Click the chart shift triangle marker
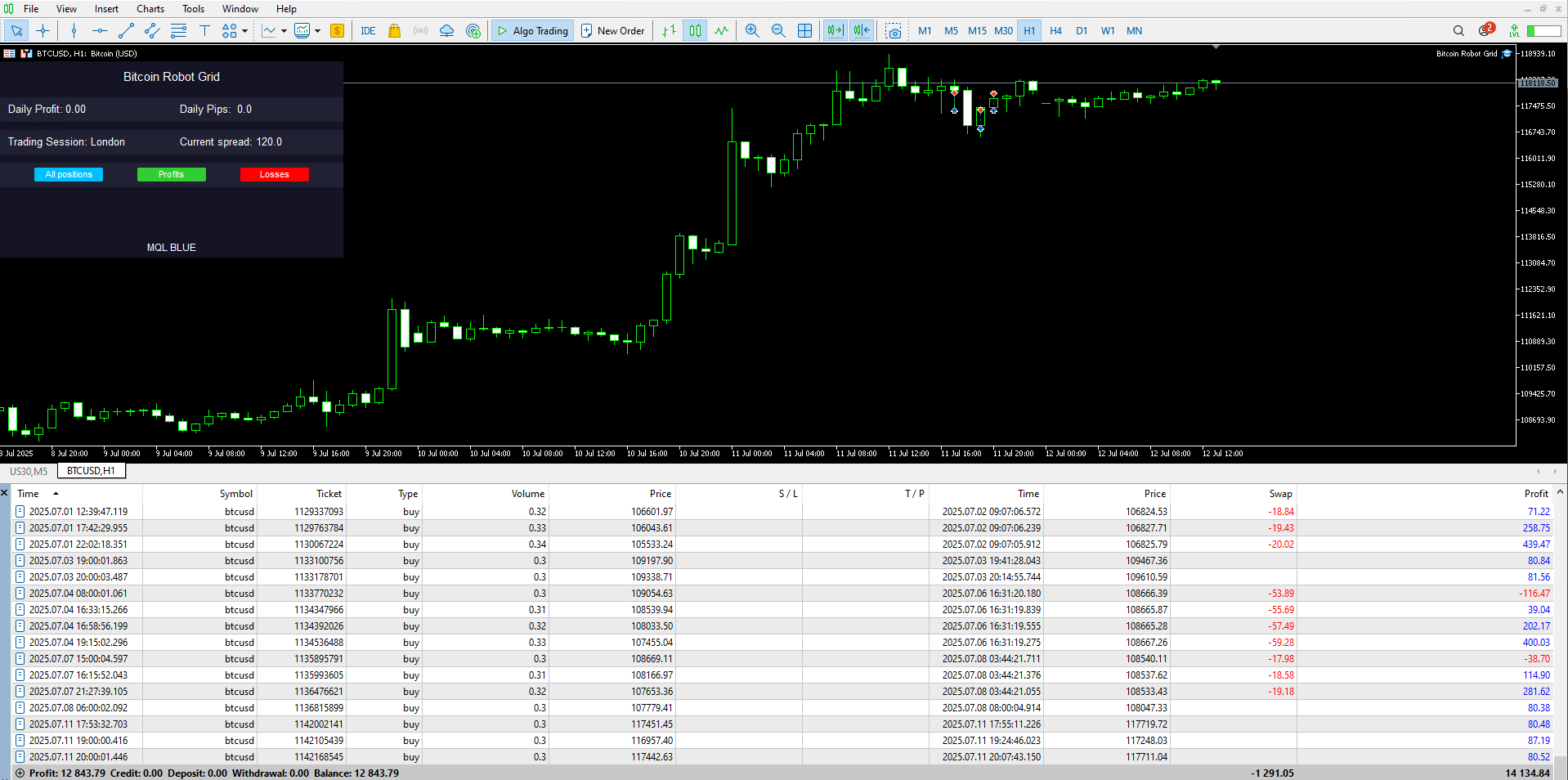Image resolution: width=1568 pixels, height=780 pixels. tap(1216, 47)
